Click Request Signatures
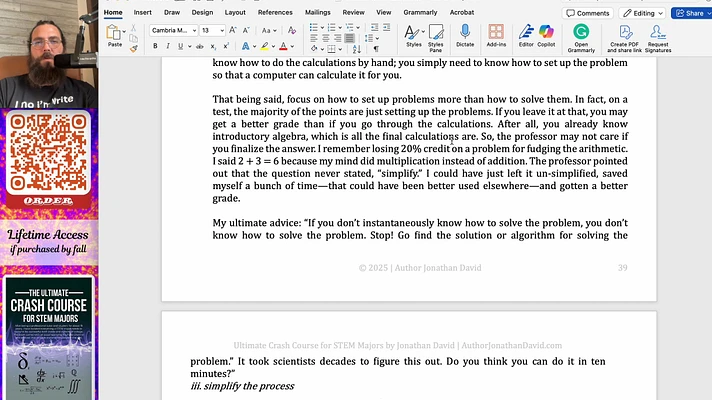 (658, 39)
